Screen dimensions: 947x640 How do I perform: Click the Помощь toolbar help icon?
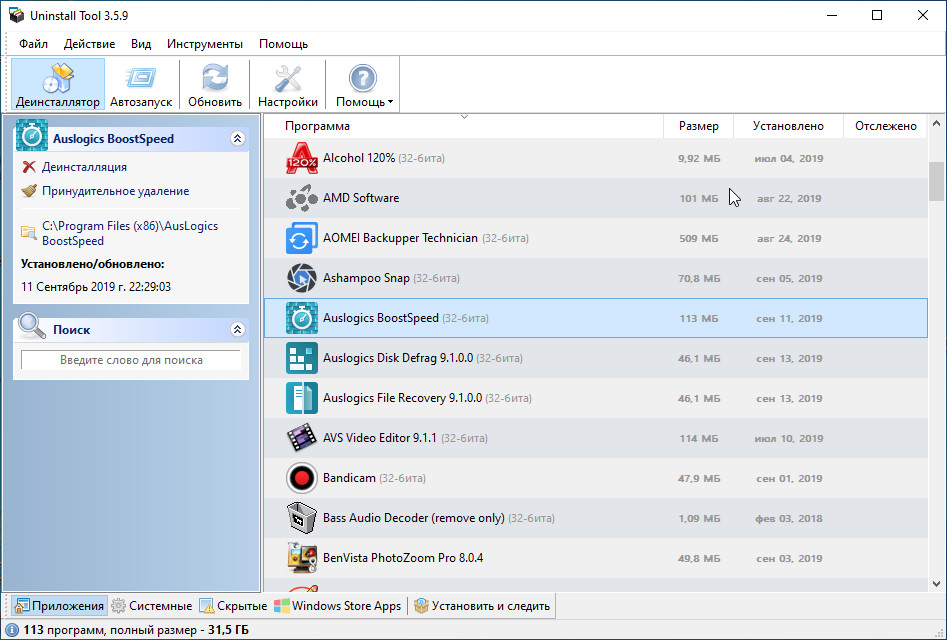[362, 78]
